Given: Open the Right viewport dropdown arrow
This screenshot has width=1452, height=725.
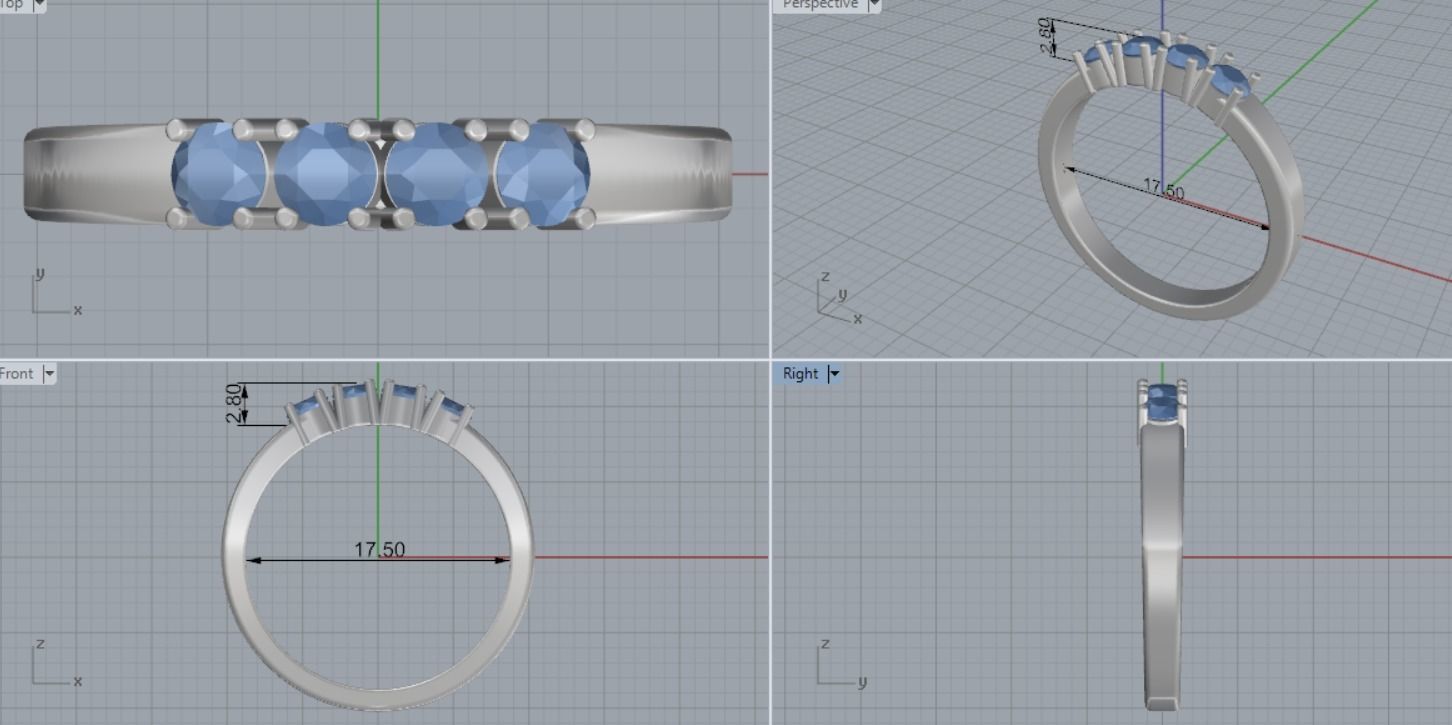Looking at the screenshot, I should (x=835, y=374).
